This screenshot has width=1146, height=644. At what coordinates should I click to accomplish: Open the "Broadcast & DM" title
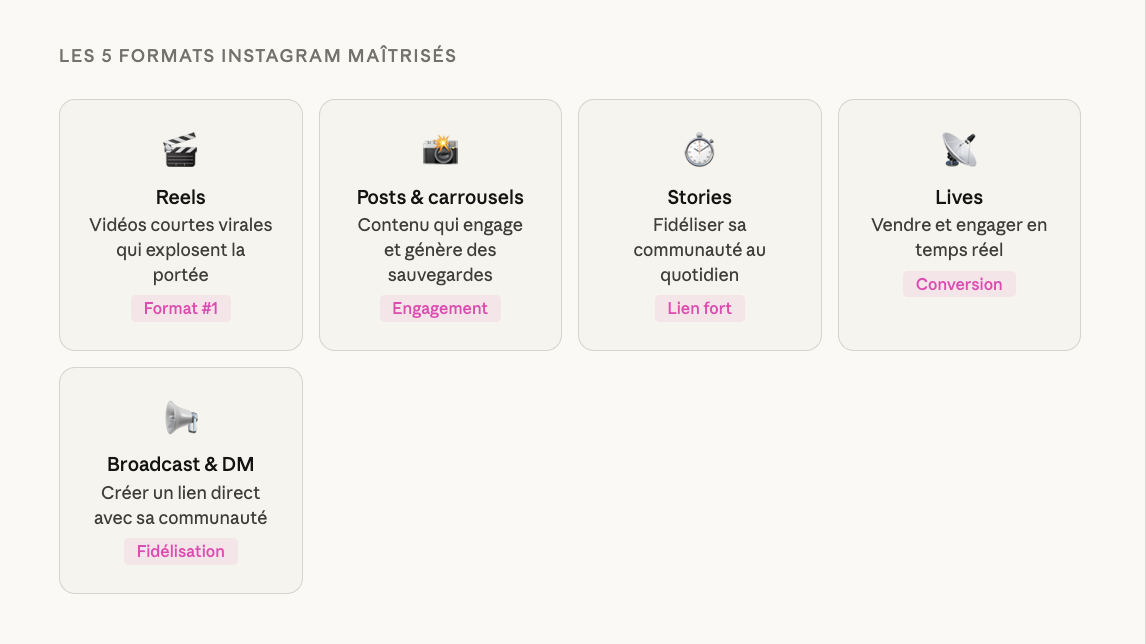pos(181,464)
